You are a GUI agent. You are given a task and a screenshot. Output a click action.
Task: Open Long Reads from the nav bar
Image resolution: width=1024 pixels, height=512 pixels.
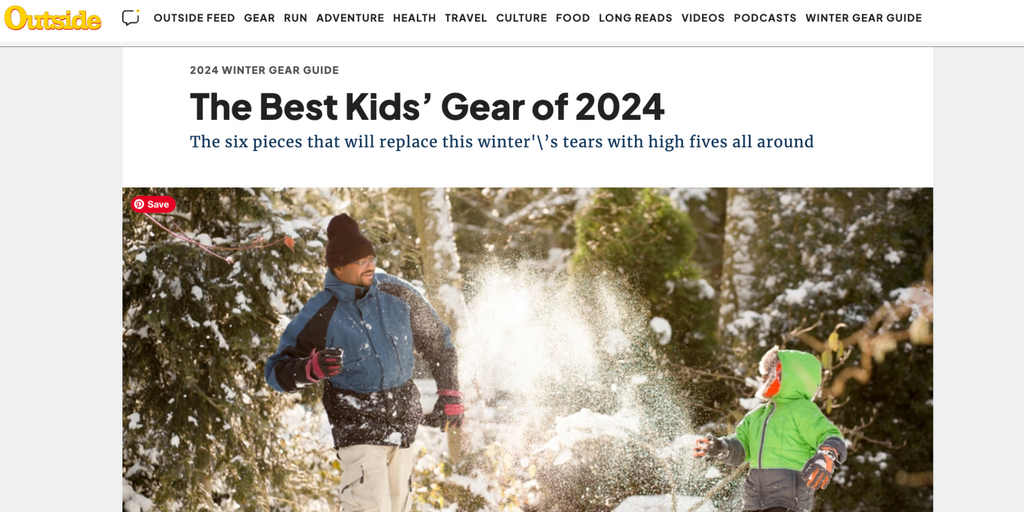tap(635, 18)
